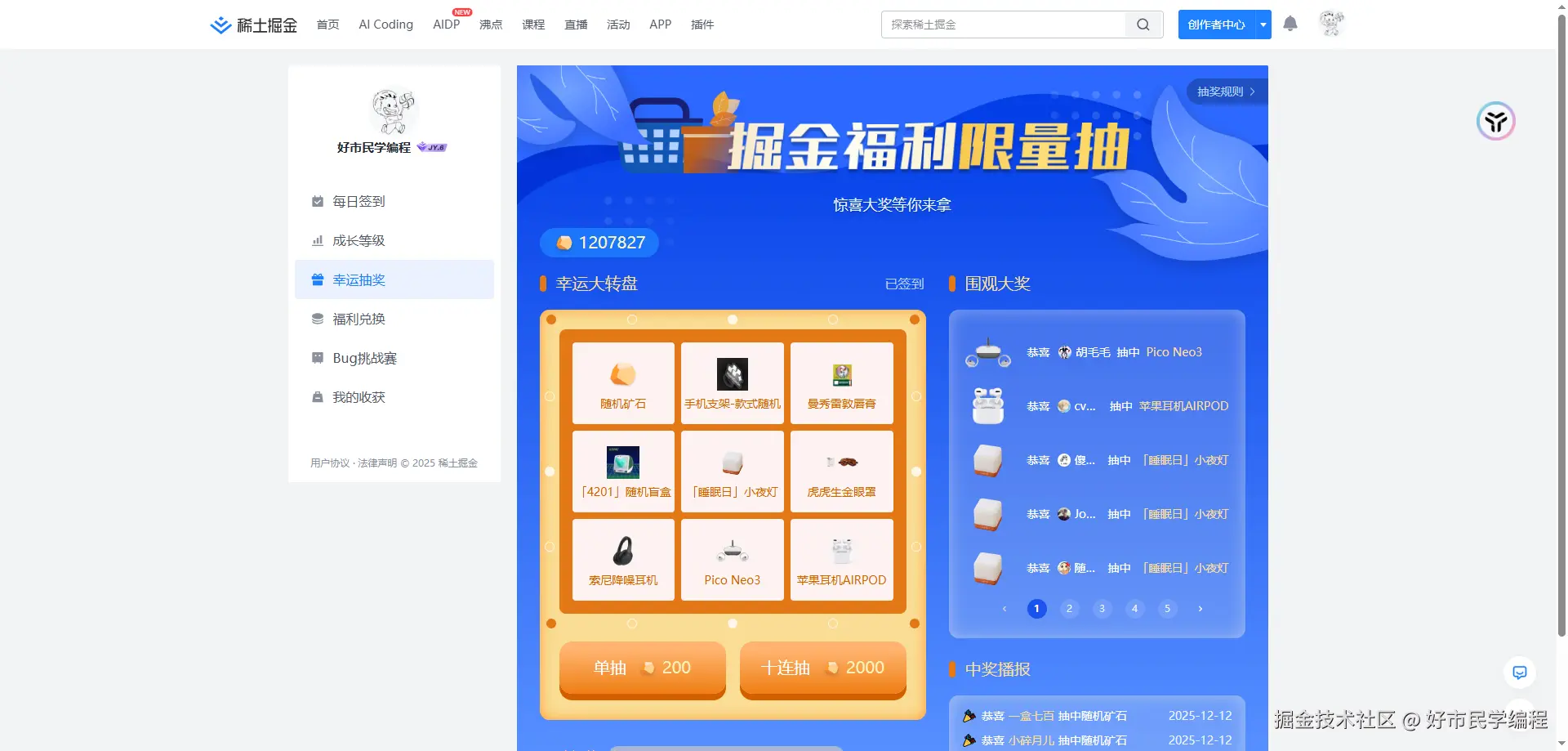Click the search magnifier icon
Viewport: 1568px width, 751px height.
click(x=1142, y=25)
